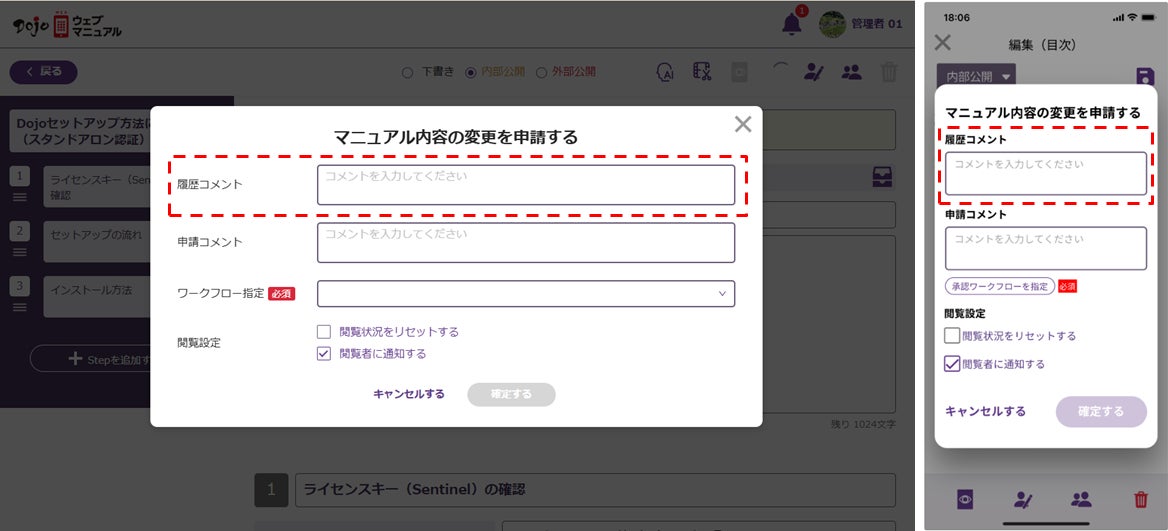Select the 外部公開 radio button
Viewport: 1168px width, 531px height.
pyautogui.click(x=542, y=72)
